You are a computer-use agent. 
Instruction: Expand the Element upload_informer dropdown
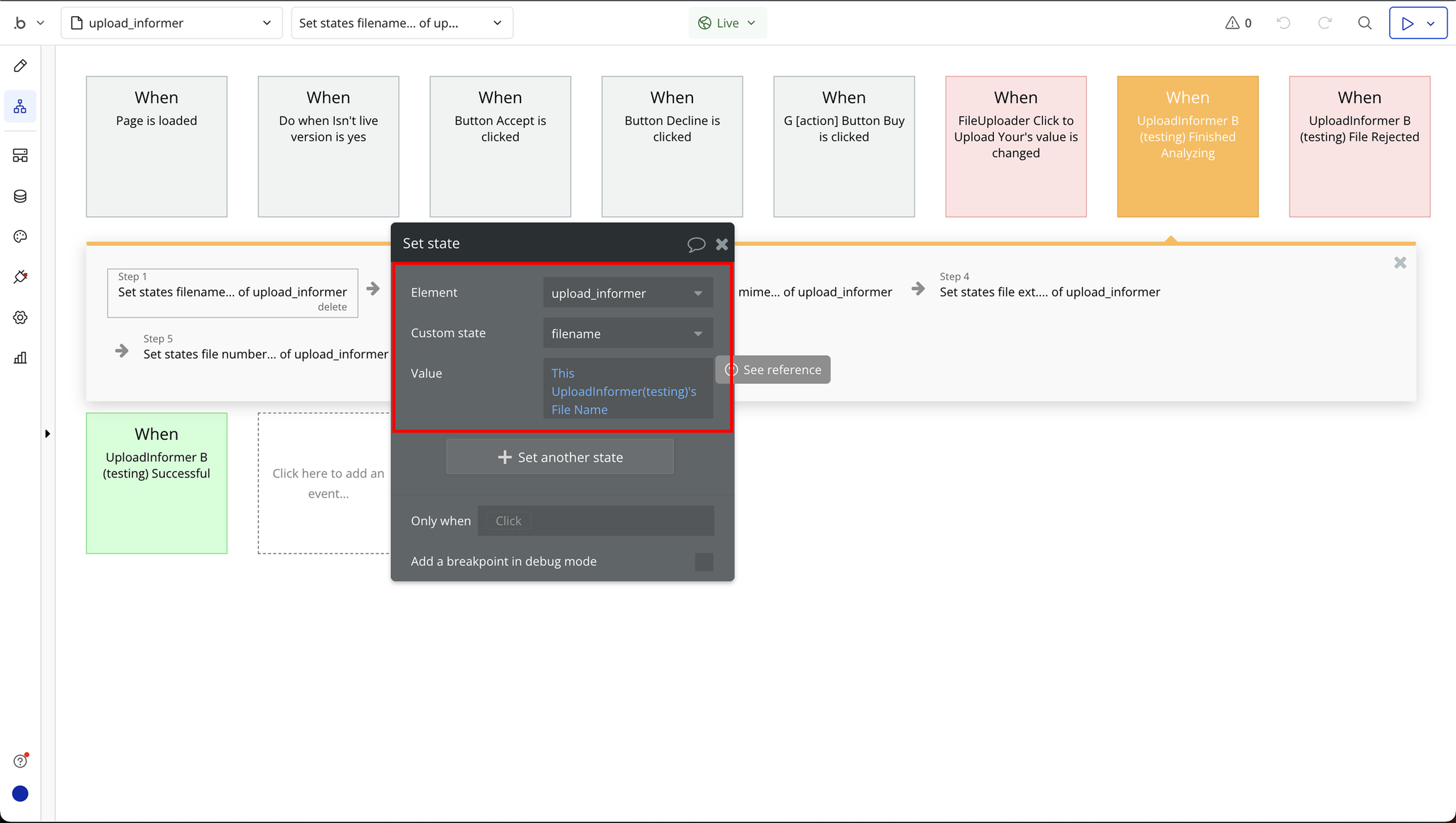pyautogui.click(x=627, y=293)
